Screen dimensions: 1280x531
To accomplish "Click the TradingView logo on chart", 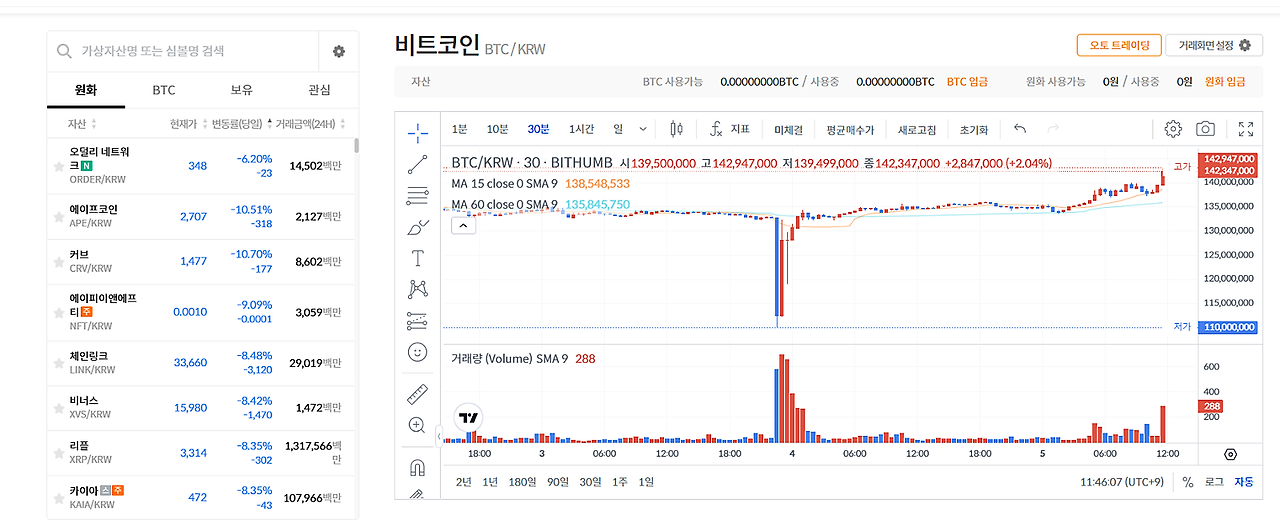I will click(x=467, y=417).
